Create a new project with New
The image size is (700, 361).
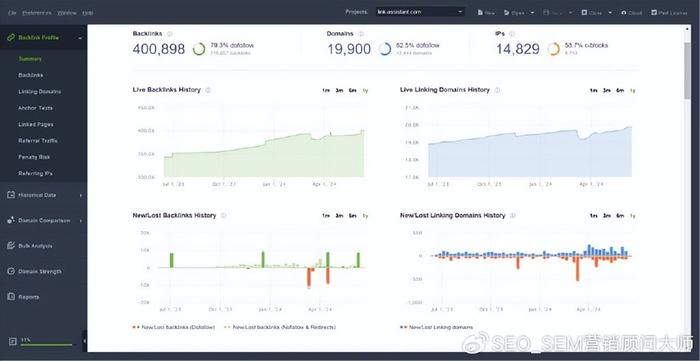(486, 12)
